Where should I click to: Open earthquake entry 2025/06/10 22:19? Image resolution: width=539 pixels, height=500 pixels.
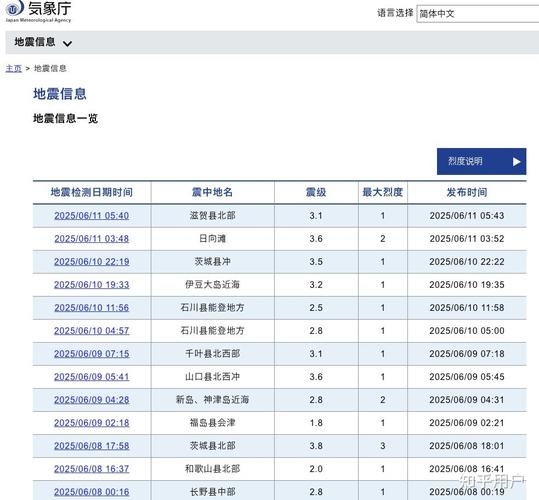(91, 262)
